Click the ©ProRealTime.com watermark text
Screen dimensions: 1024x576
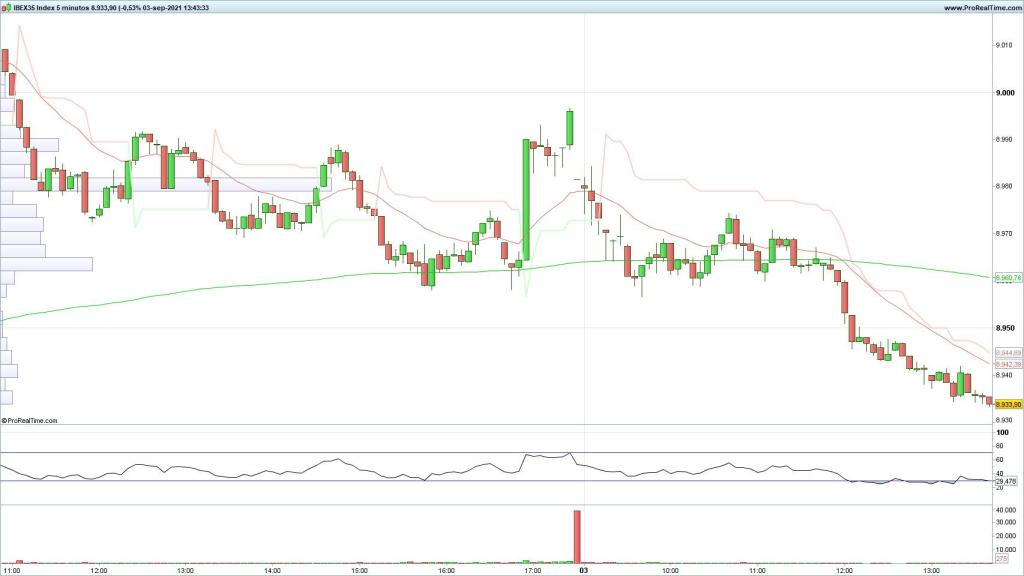tap(31, 421)
